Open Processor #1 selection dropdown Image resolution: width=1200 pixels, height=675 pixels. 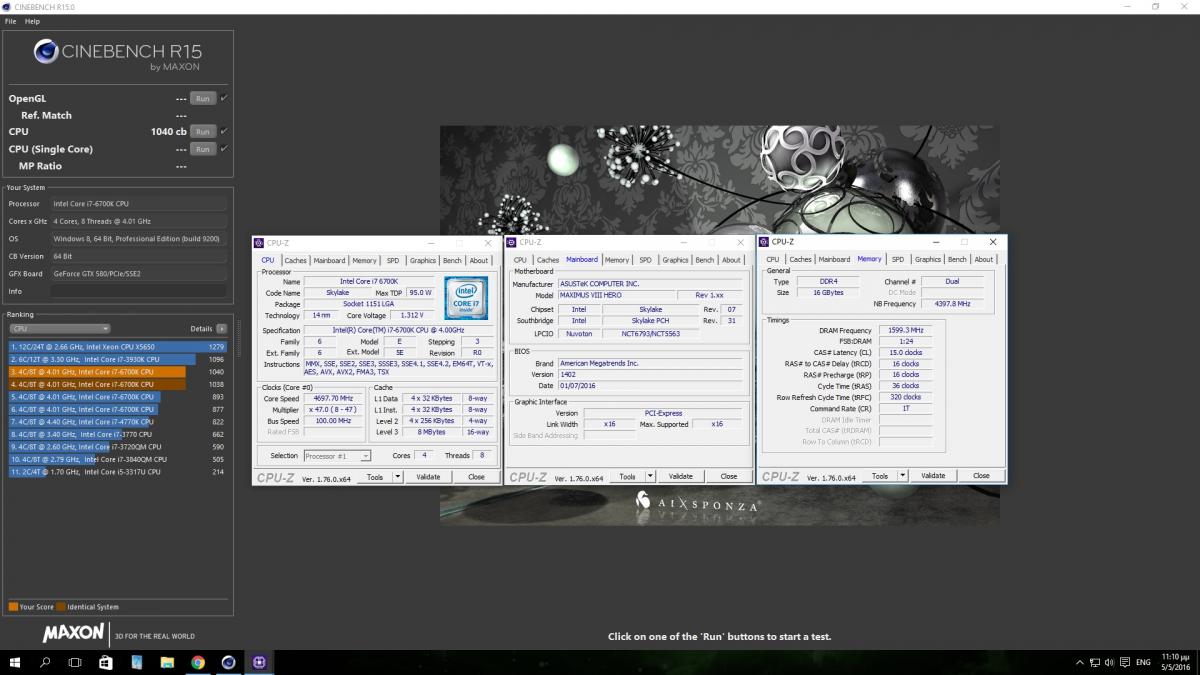tap(336, 456)
